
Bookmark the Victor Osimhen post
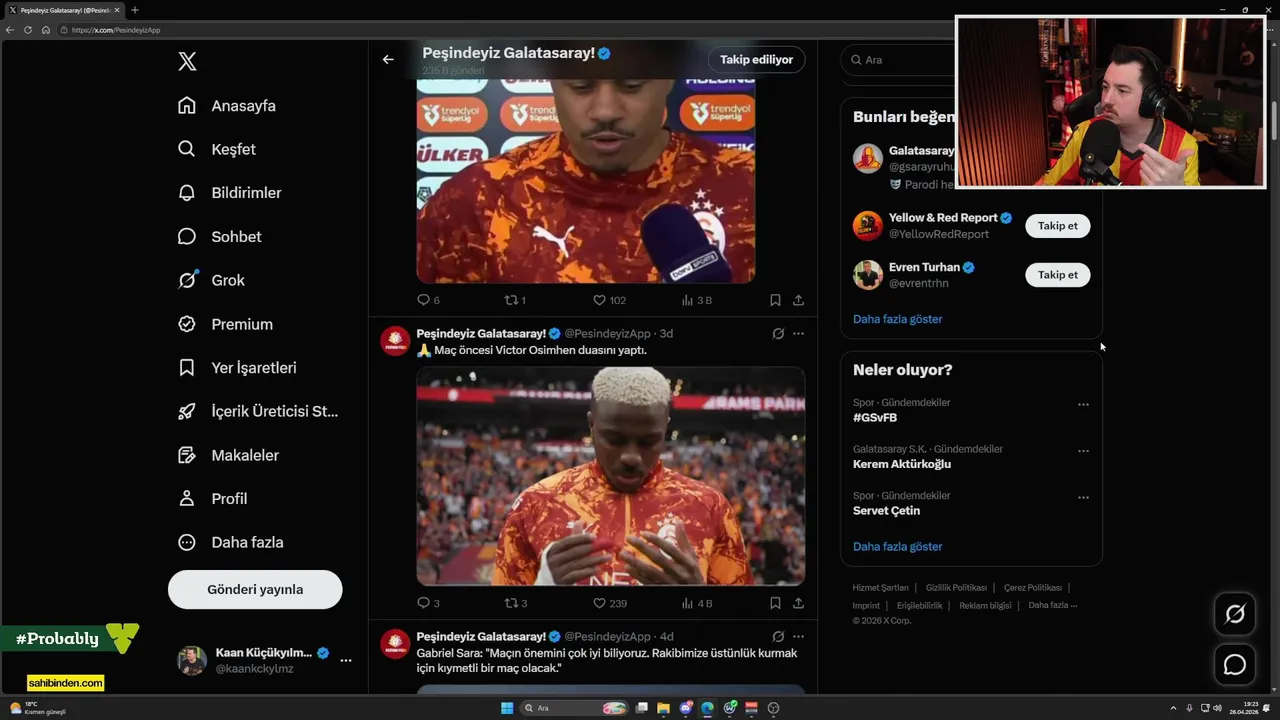775,603
